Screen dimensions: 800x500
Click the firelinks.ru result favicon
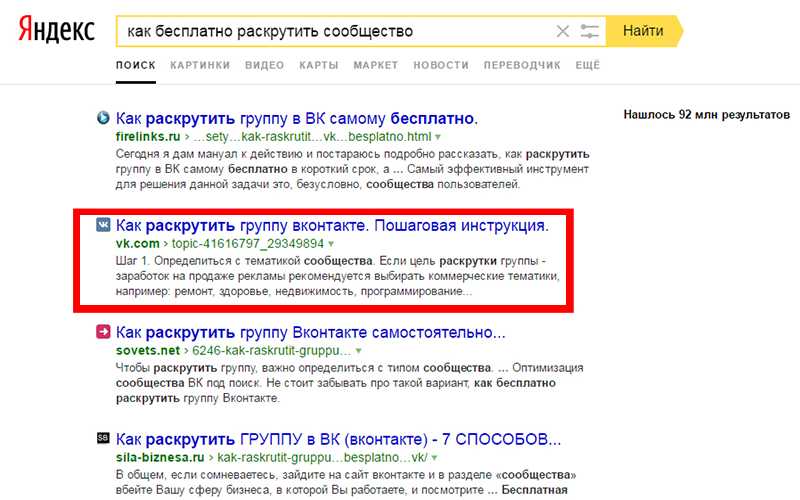click(x=103, y=118)
